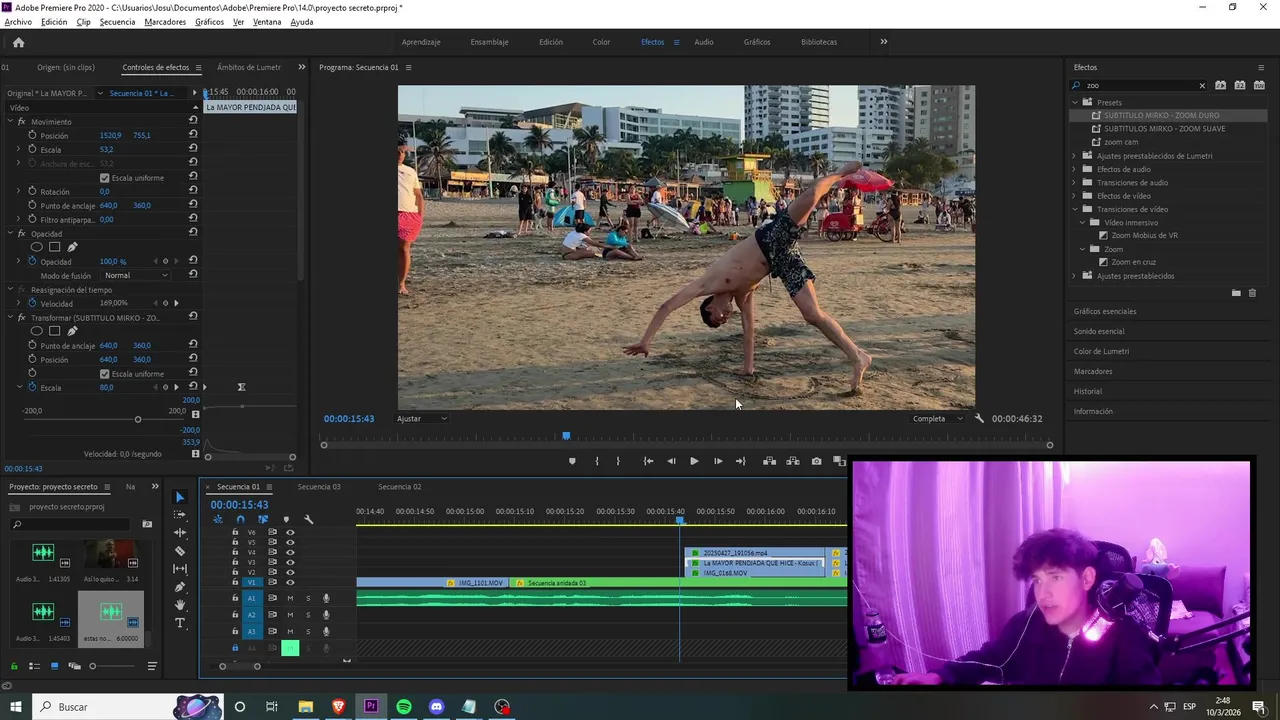The height and width of the screenshot is (720, 1280).
Task: Select the Pen tool in the tools panel
Action: [180, 587]
